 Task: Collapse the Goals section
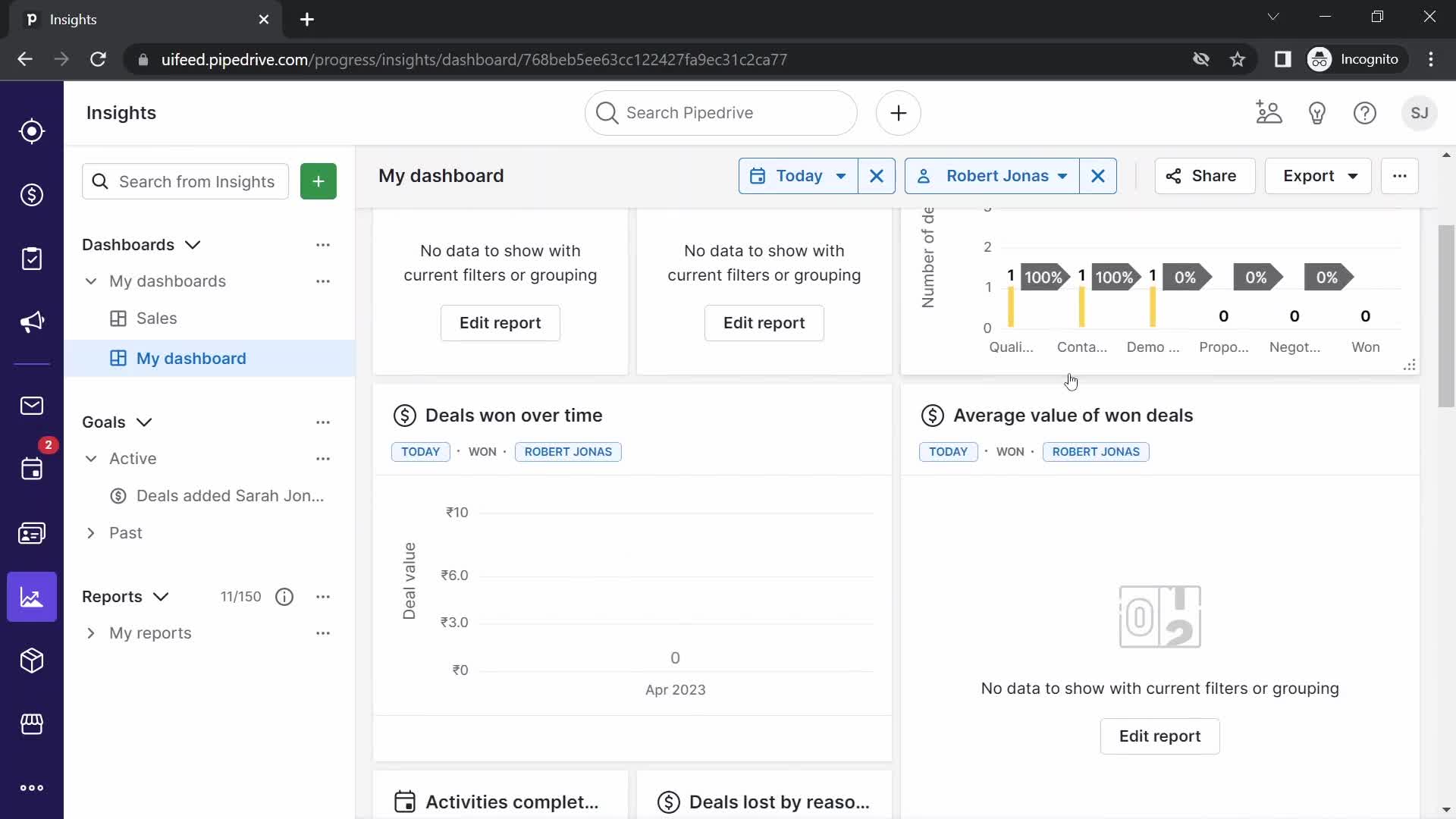click(144, 422)
